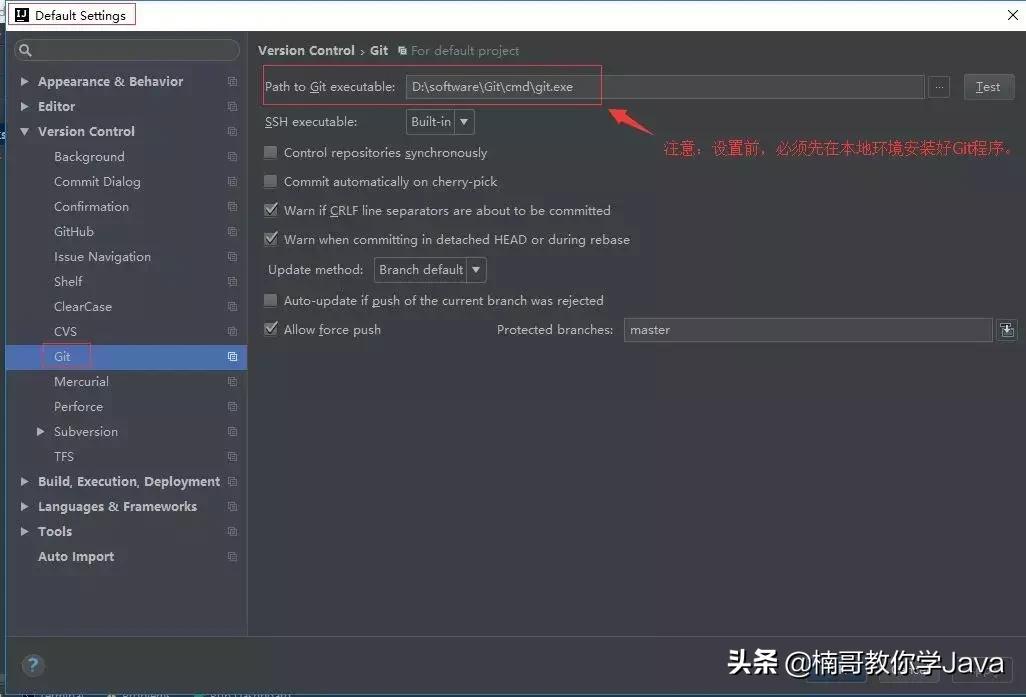Screen dimensions: 1026x697
Task: Click the browse button beside Git executable path
Action: [938, 87]
